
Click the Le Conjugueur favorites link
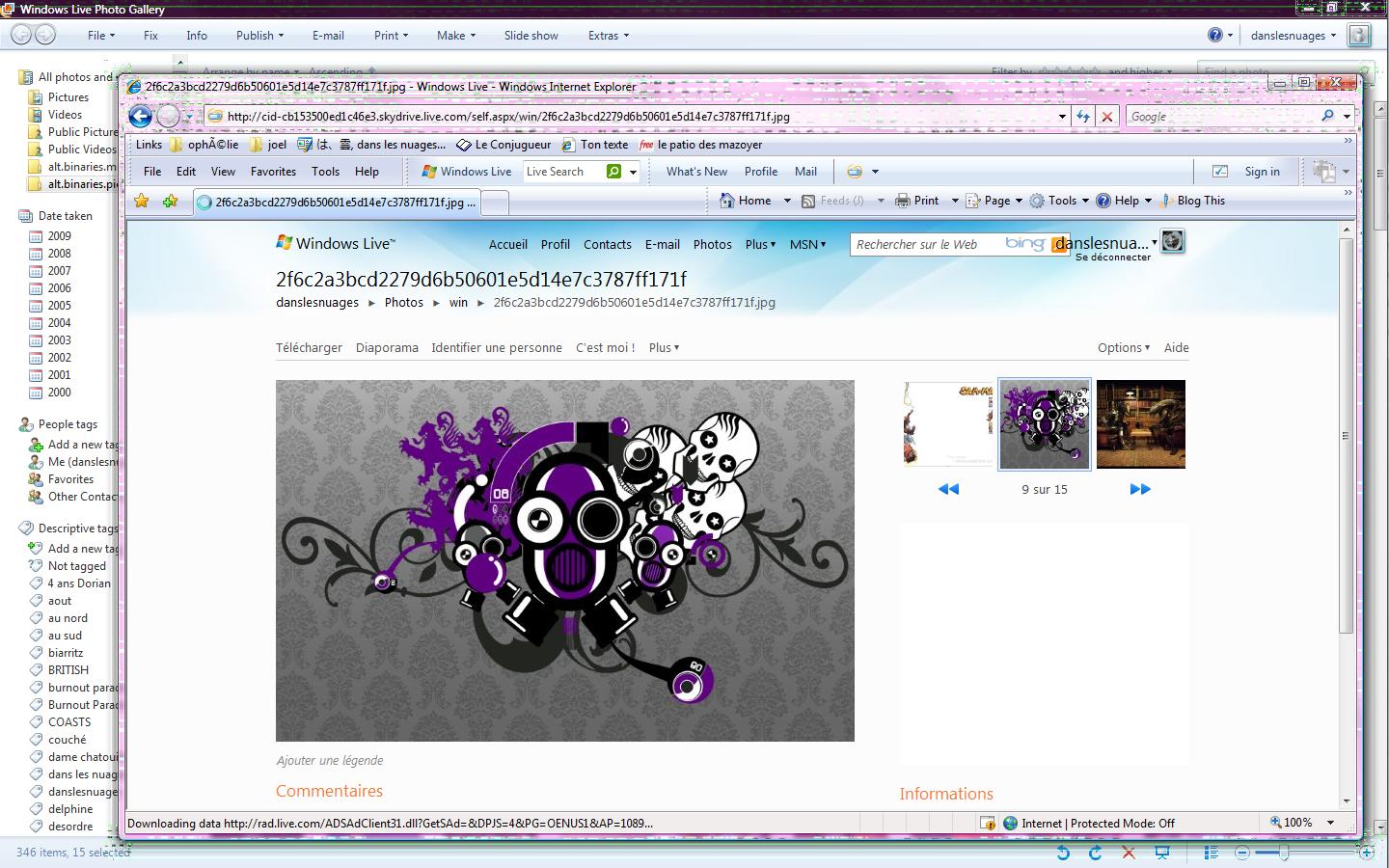coord(504,145)
